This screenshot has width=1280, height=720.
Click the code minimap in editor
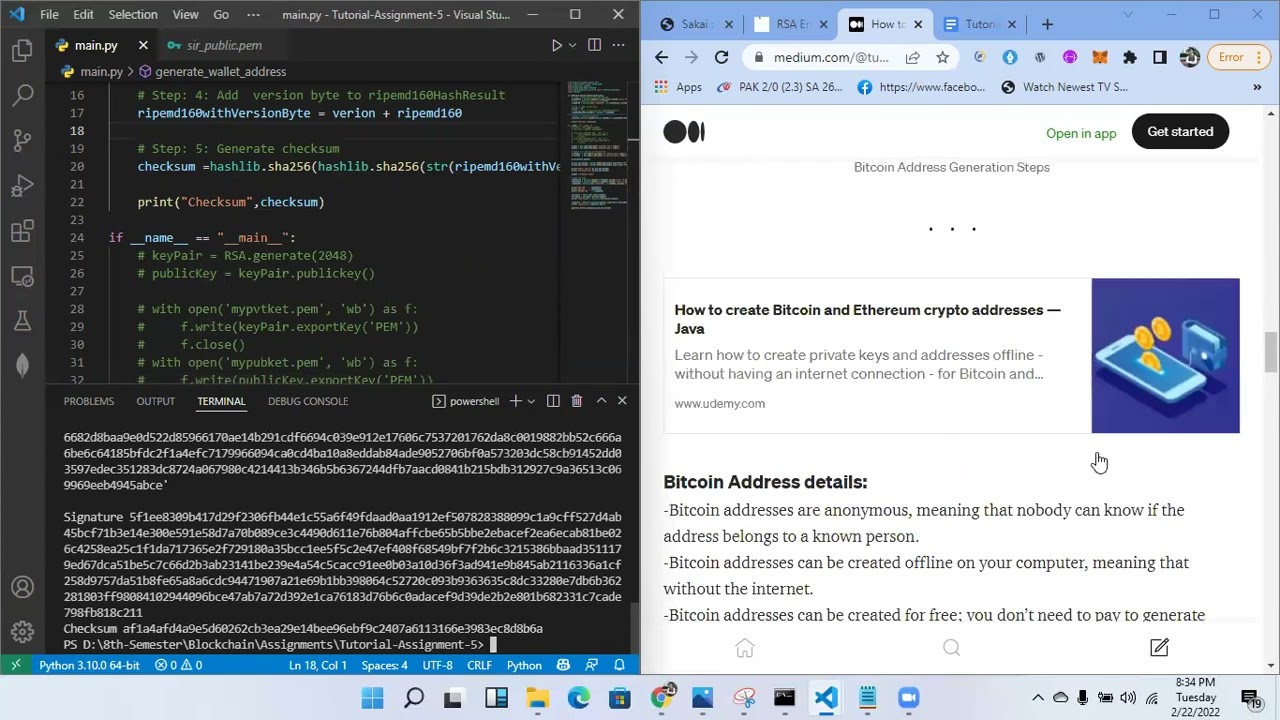[x=597, y=145]
